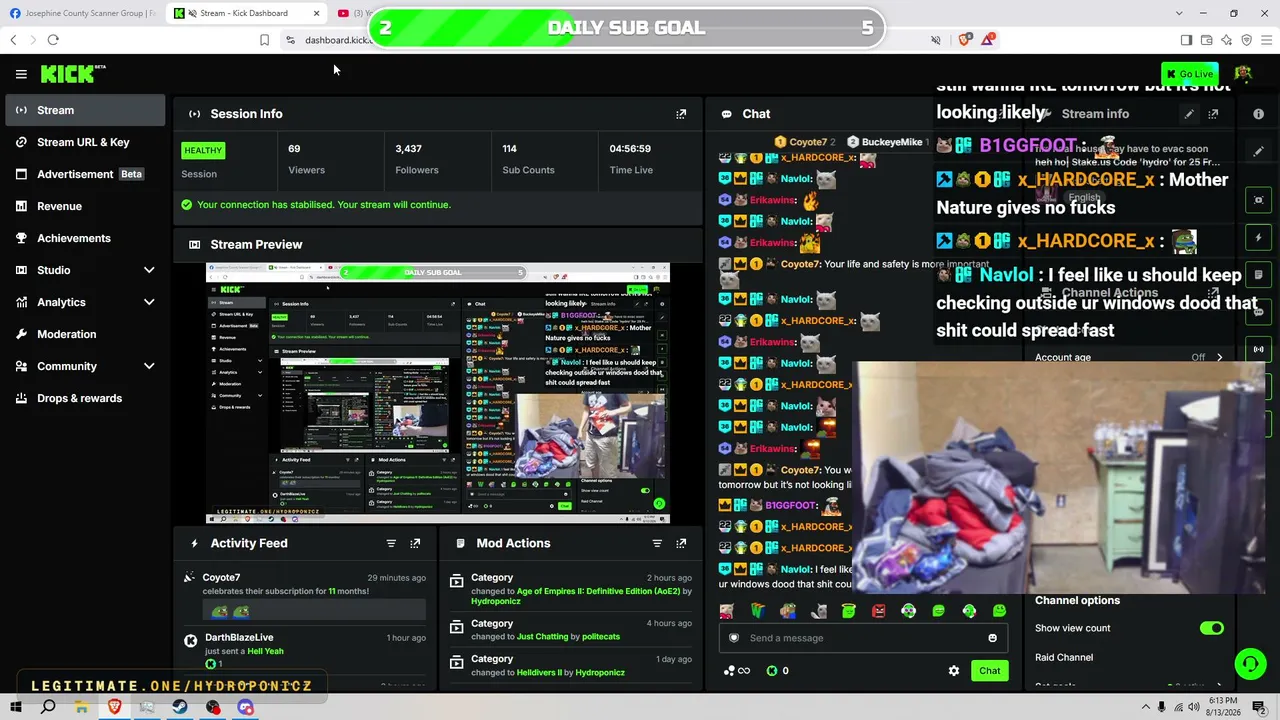Screen dimensions: 1280x720
Task: Toggle Show view count switch
Action: (x=1212, y=628)
